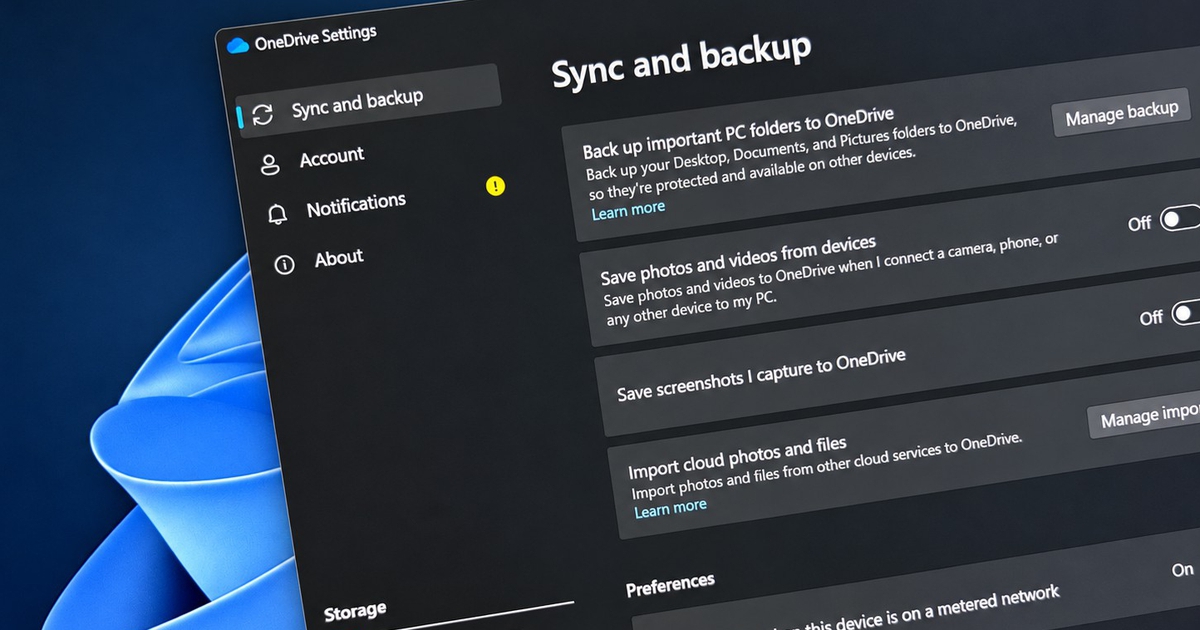Click the About info circle icon
The image size is (1200, 630).
click(285, 265)
